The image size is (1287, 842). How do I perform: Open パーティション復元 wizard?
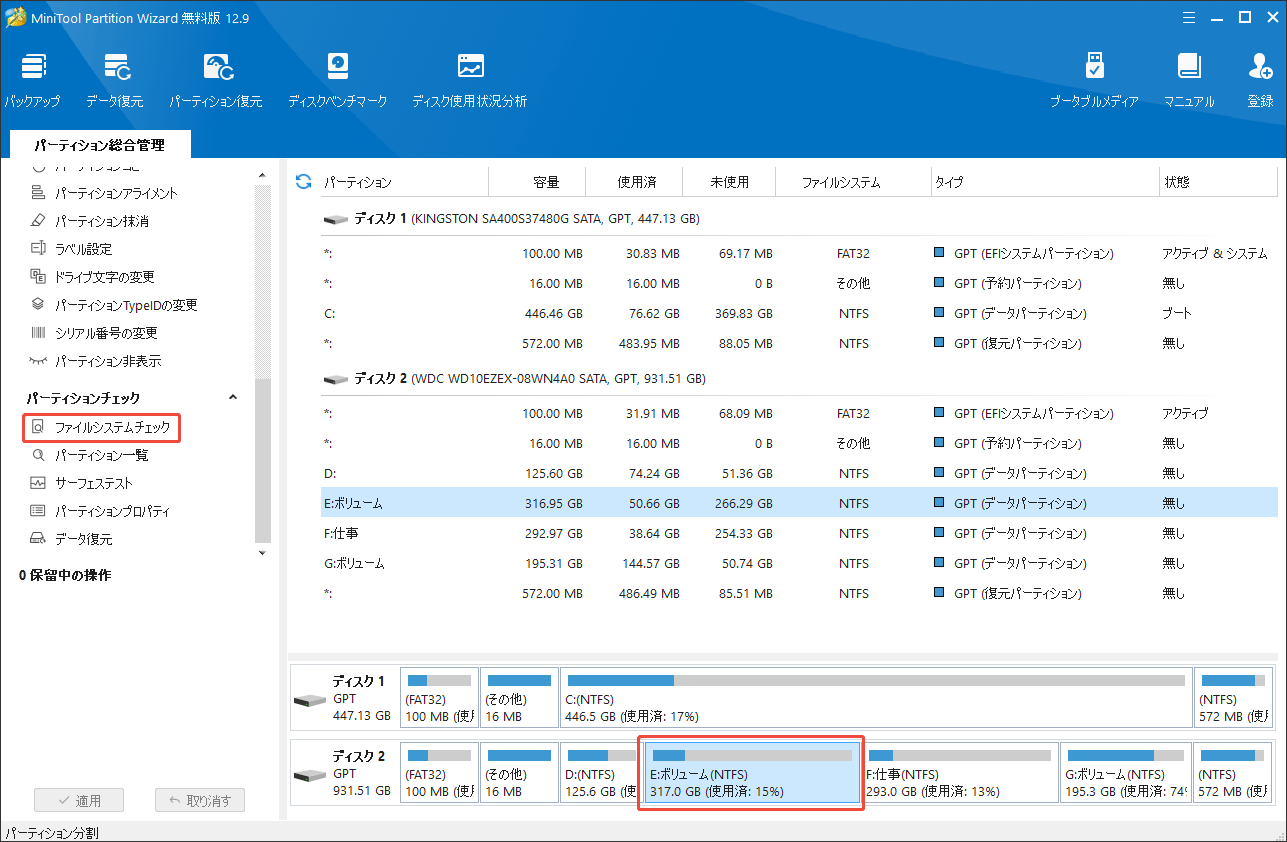[x=216, y=80]
